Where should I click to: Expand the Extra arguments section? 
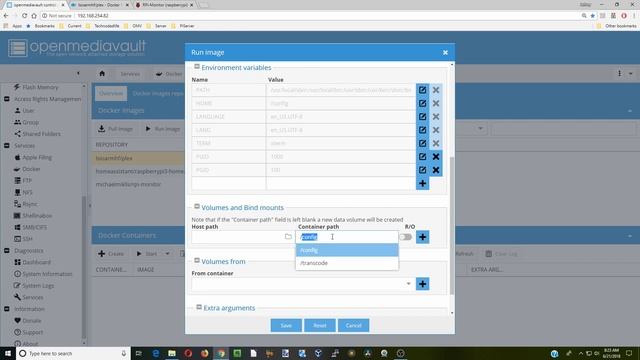pyautogui.click(x=199, y=307)
